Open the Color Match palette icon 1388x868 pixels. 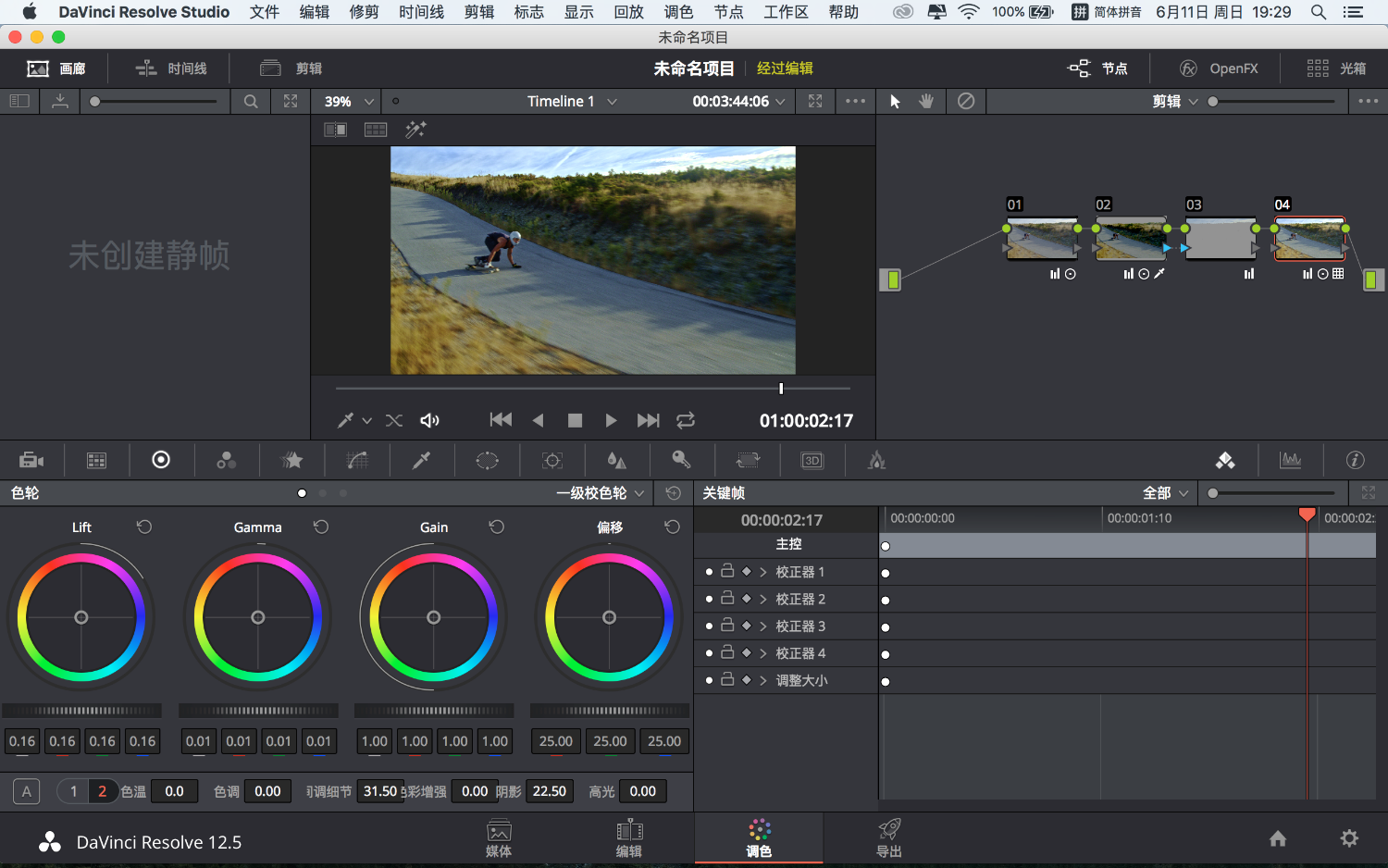96,460
